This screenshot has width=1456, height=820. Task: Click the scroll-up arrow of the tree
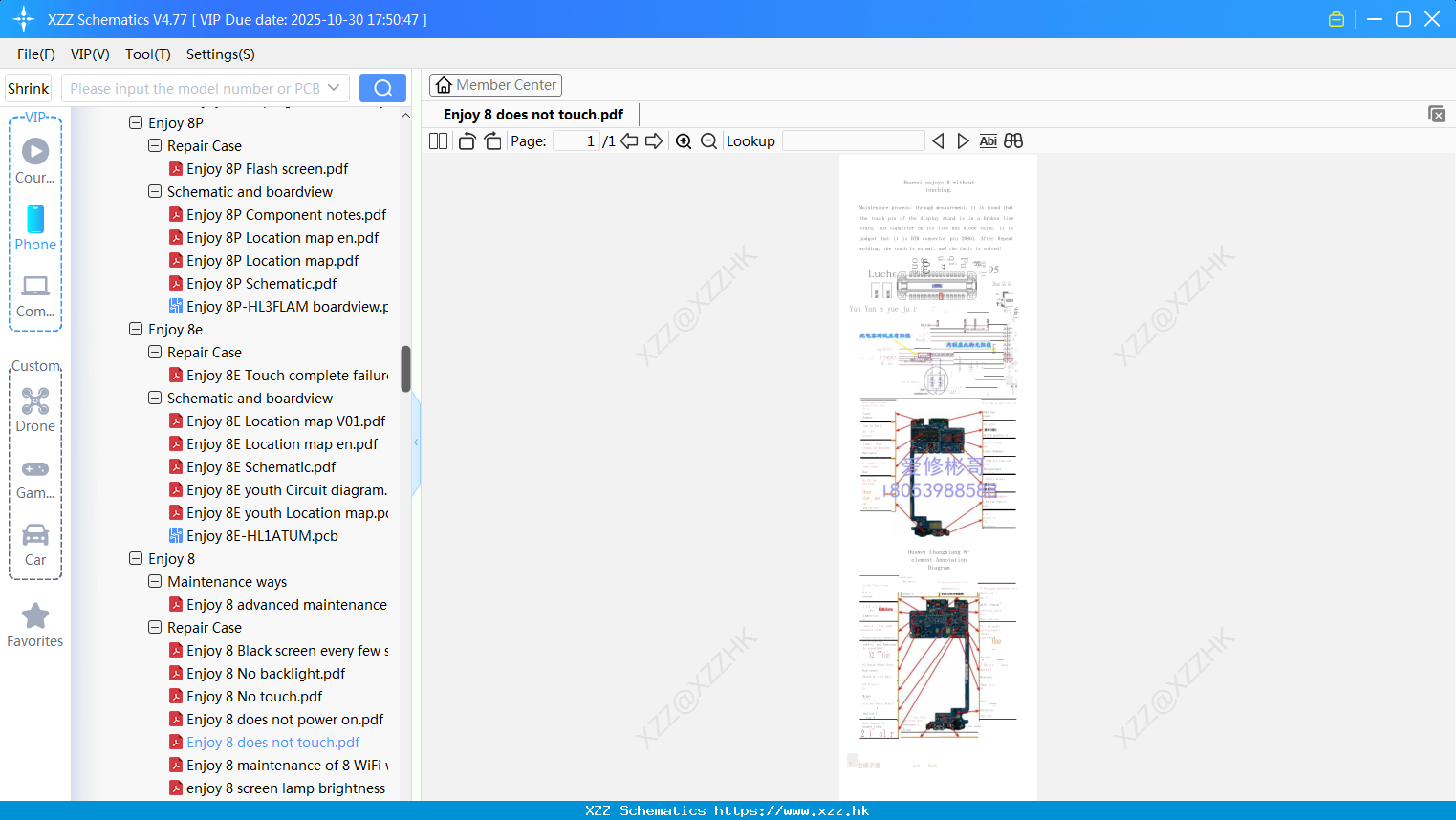click(x=405, y=116)
